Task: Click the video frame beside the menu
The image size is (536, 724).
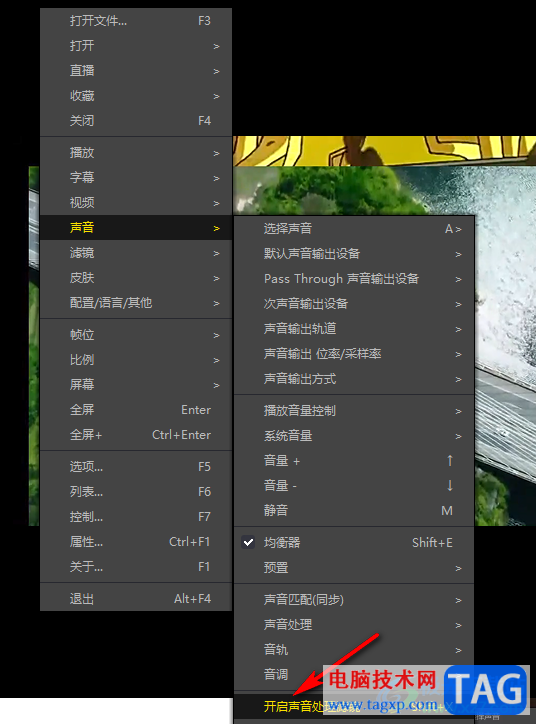Action: (505, 346)
